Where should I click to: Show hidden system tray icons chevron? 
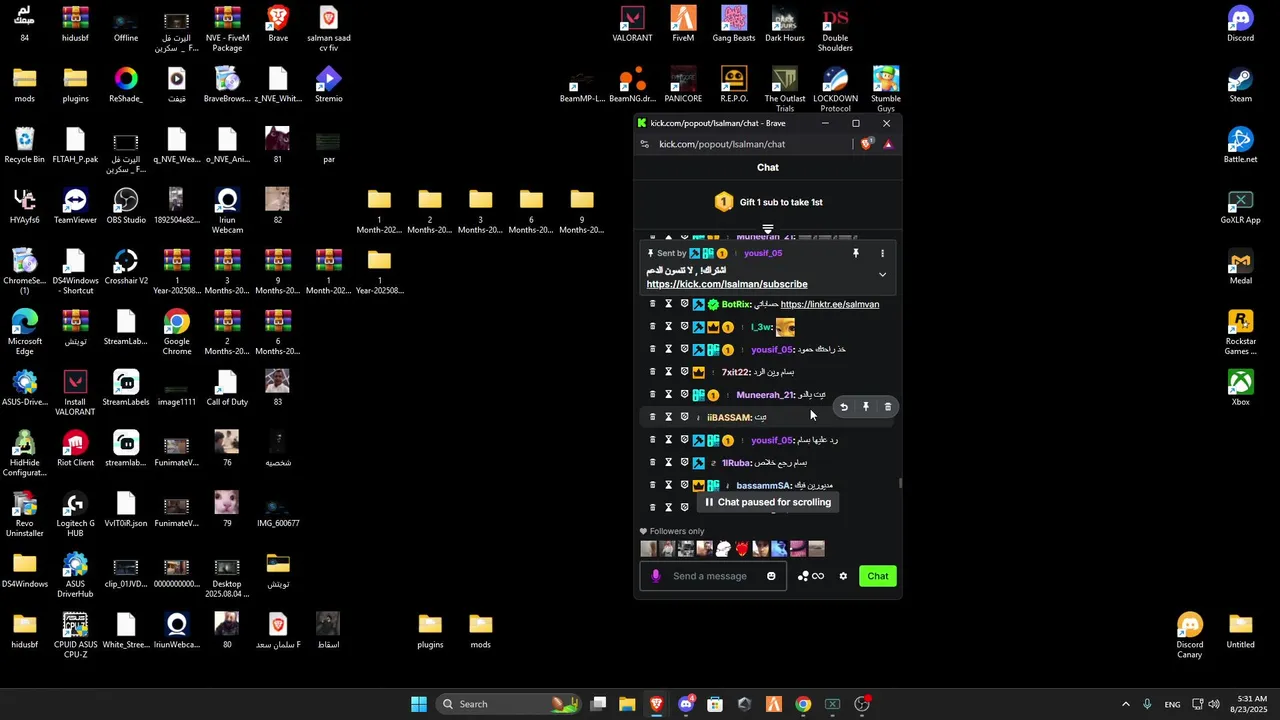tap(1125, 704)
